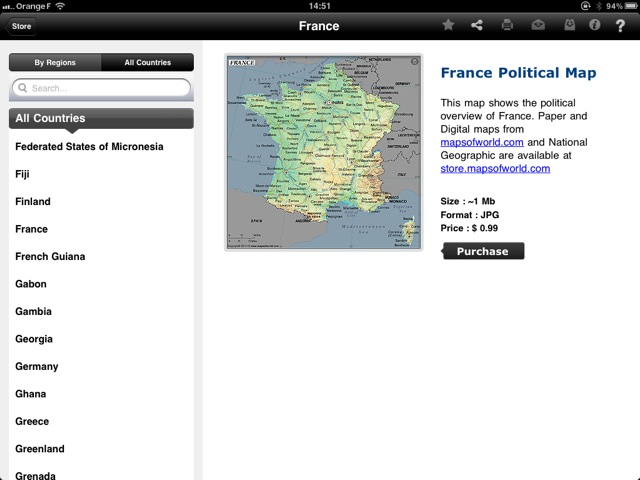
Task: Select Germany in the country list
Action: pyautogui.click(x=37, y=366)
